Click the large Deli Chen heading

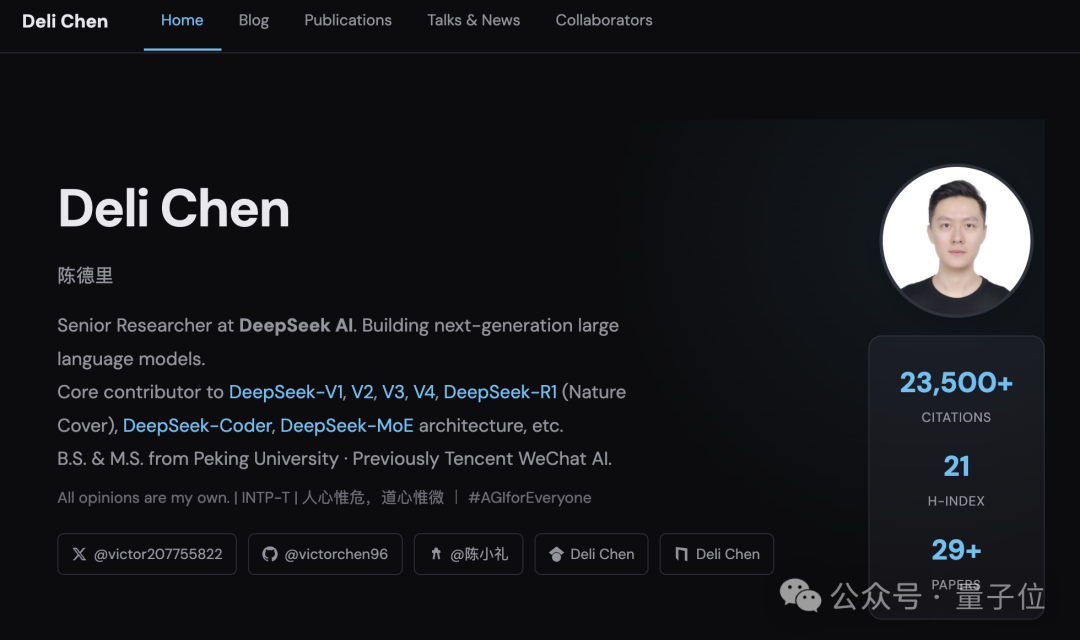pos(174,208)
